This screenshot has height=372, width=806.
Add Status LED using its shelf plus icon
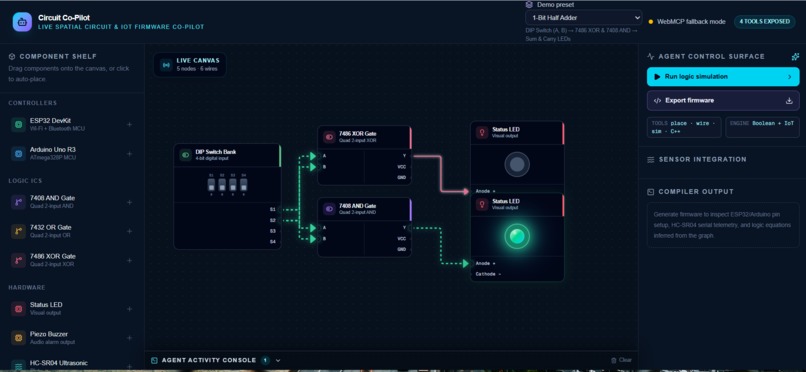pos(129,309)
